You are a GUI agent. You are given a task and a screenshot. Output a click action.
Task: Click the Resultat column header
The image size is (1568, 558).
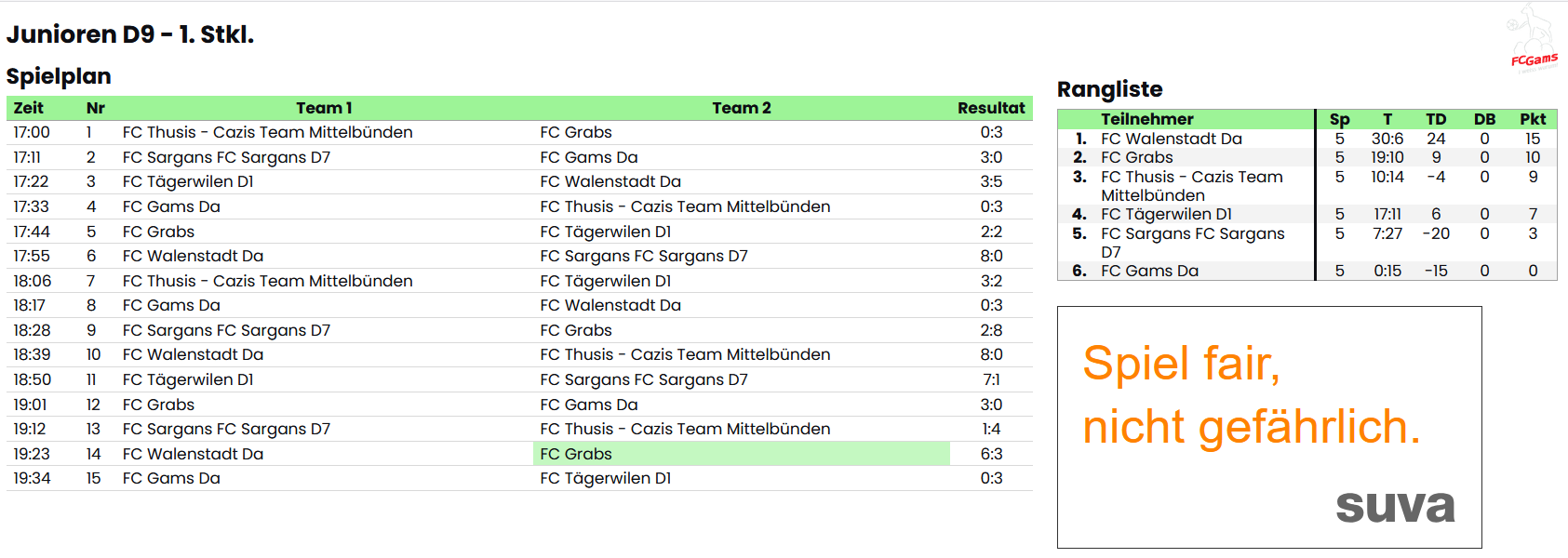pyautogui.click(x=990, y=108)
